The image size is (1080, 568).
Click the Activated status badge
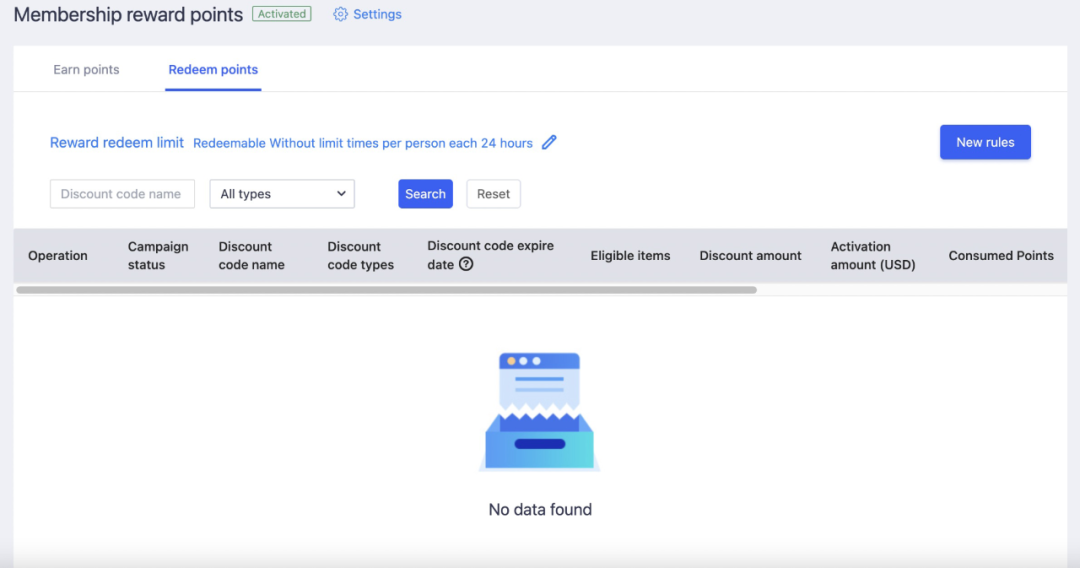pyautogui.click(x=282, y=14)
